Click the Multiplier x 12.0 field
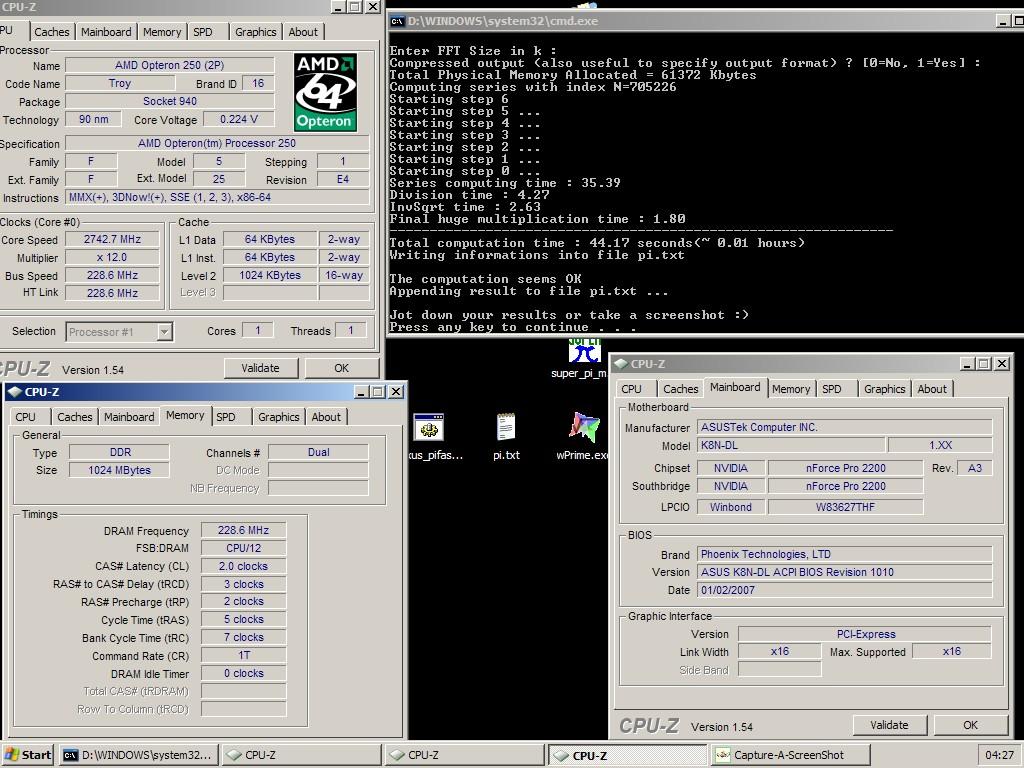 tap(112, 257)
